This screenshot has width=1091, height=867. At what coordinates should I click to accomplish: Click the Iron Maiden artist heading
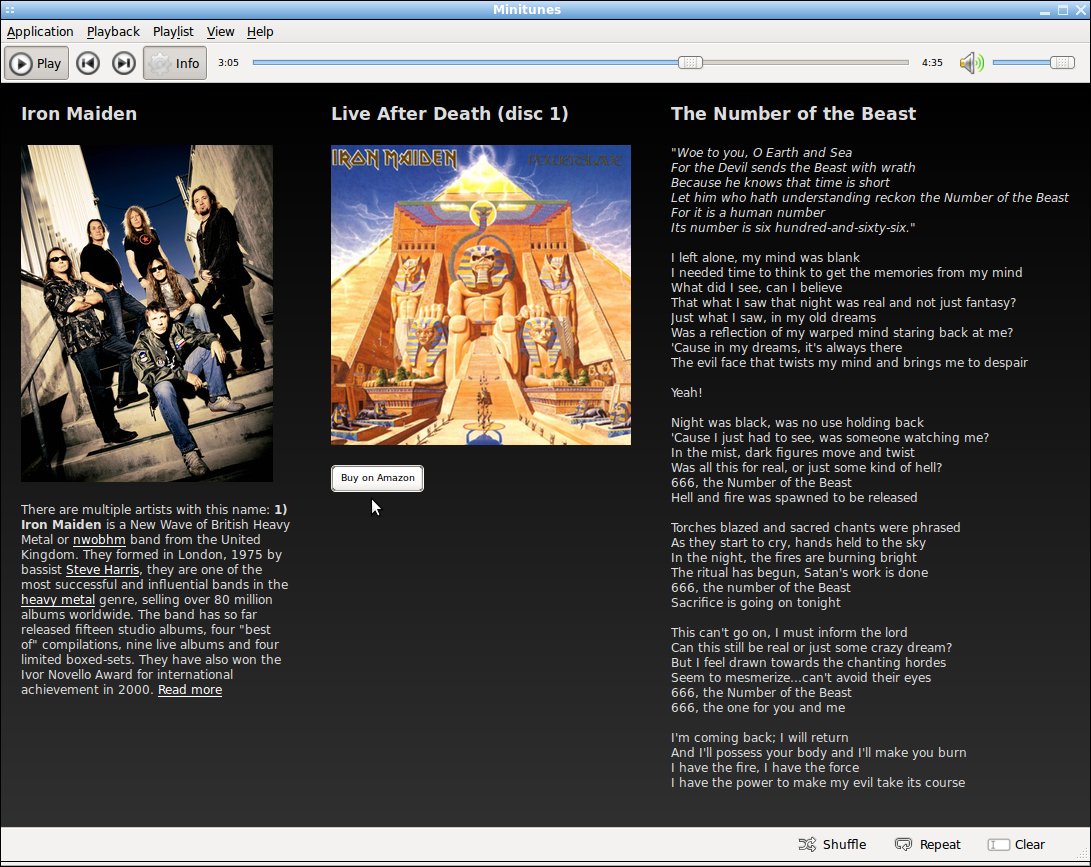pos(79,114)
